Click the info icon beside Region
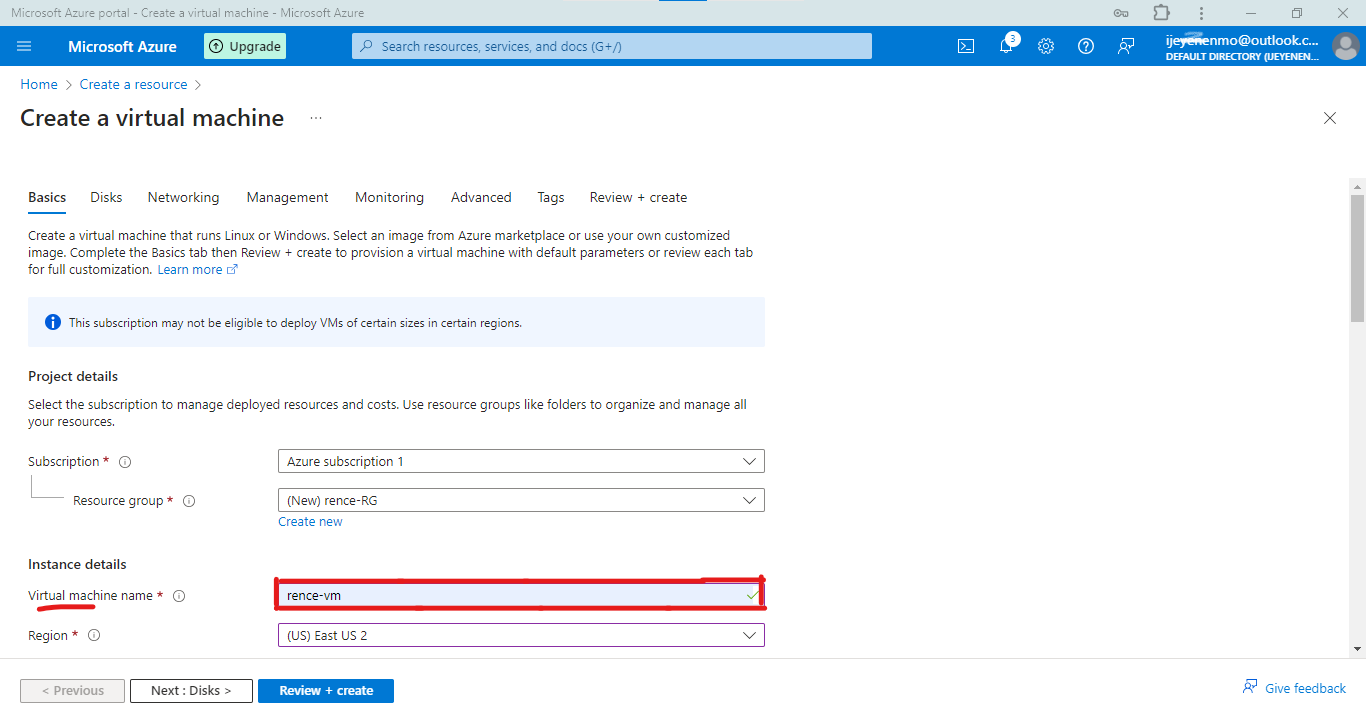The height and width of the screenshot is (728, 1366). click(x=94, y=636)
